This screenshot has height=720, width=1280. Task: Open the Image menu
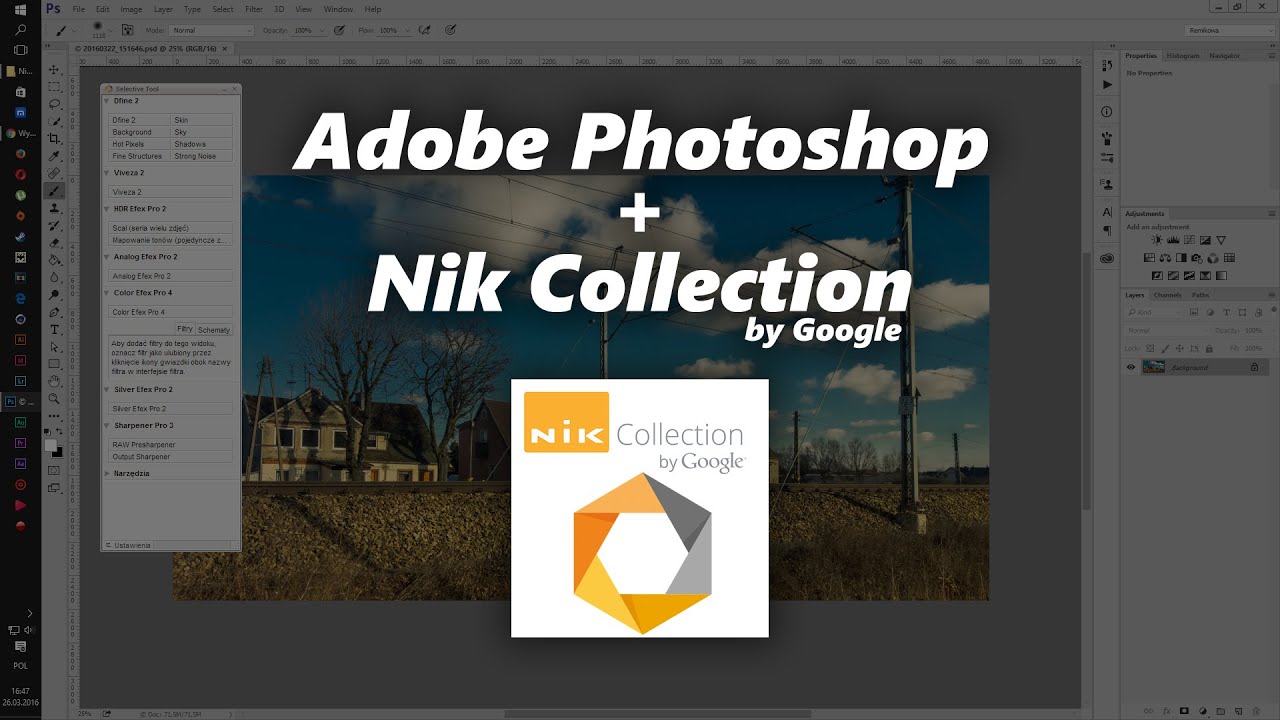[x=131, y=9]
